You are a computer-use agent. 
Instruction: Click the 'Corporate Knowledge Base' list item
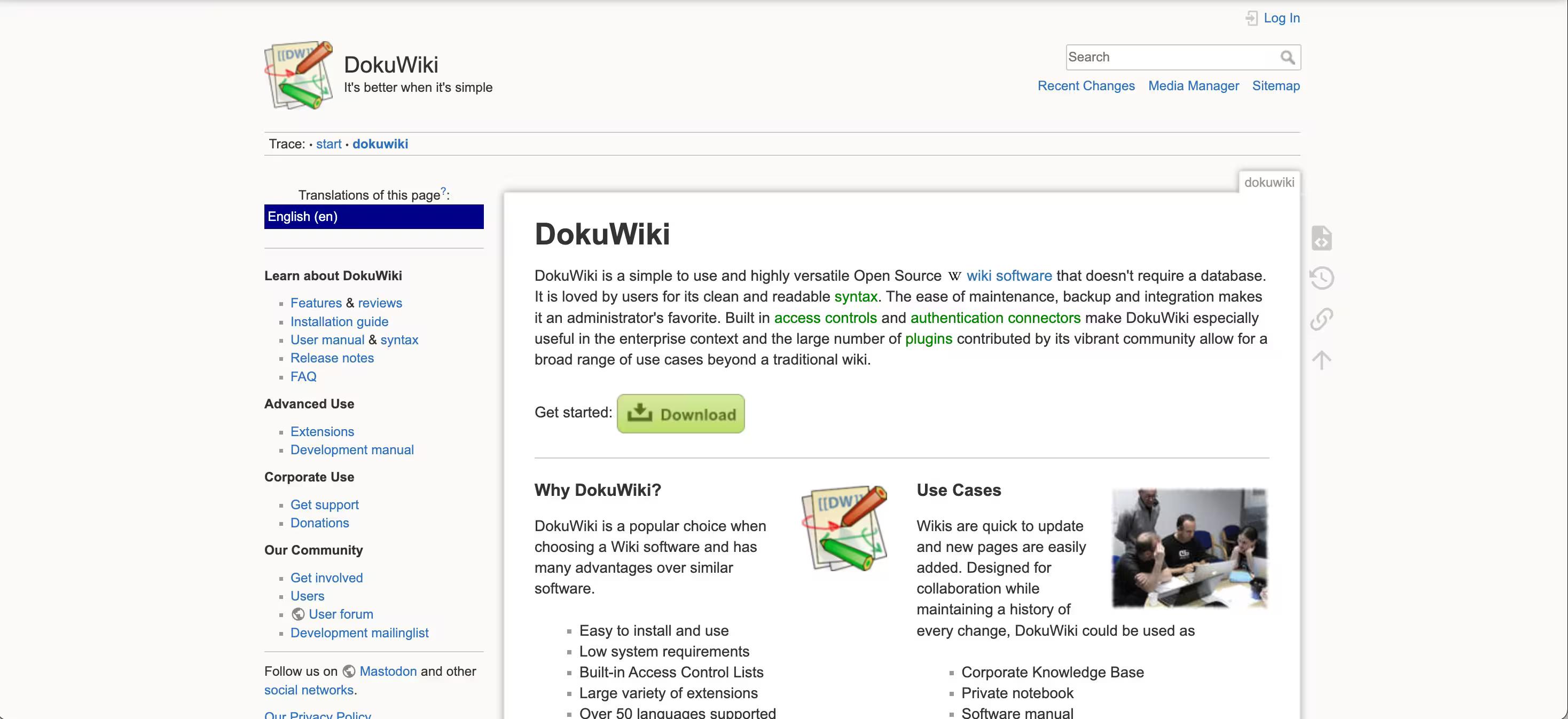(1053, 672)
